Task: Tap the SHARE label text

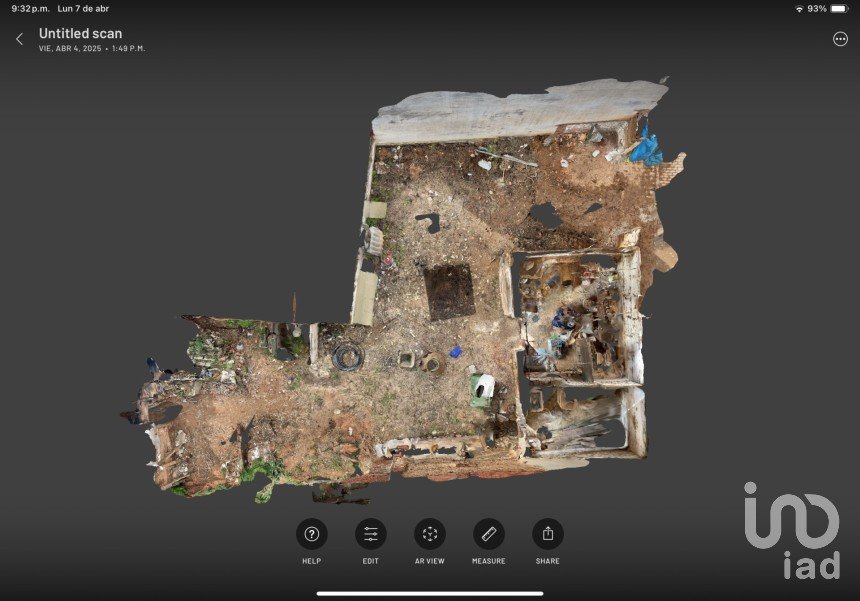Action: click(548, 561)
